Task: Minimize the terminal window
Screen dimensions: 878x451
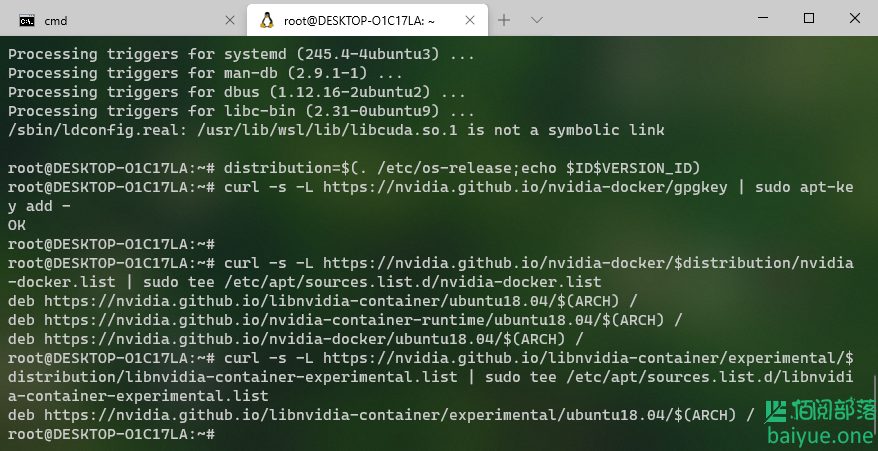Action: 763,18
